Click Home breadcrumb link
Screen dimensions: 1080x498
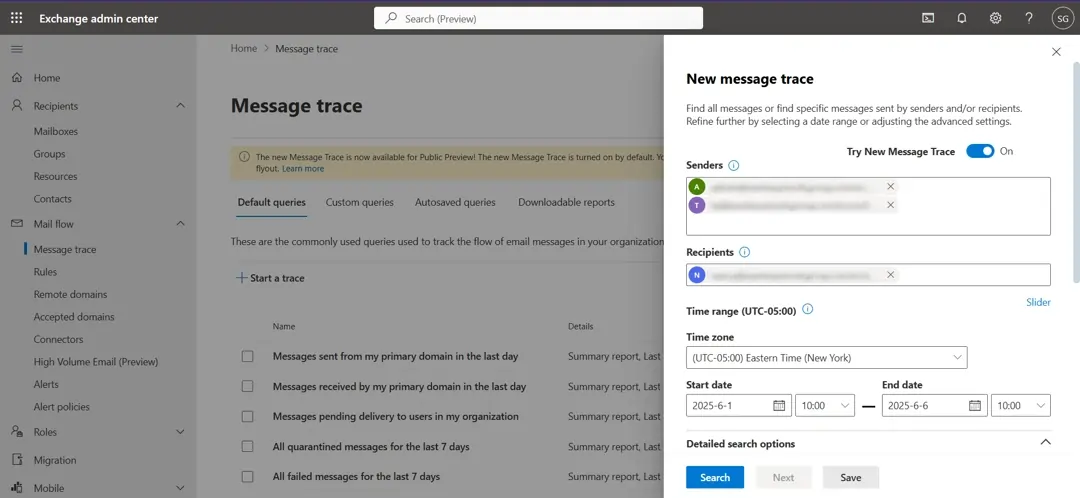pos(244,48)
